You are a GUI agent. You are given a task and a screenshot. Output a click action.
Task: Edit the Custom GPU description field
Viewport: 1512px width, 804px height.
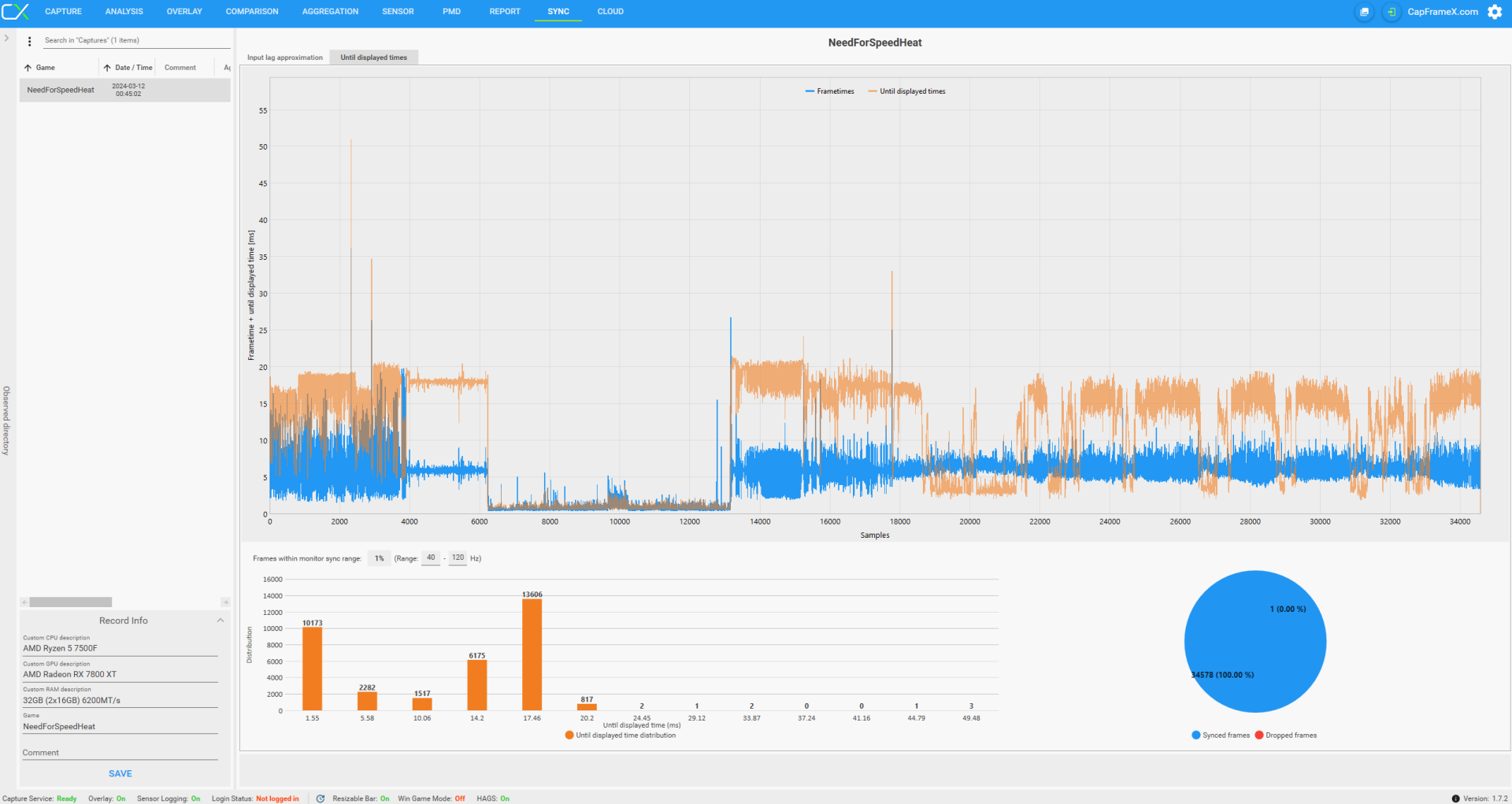pos(120,674)
